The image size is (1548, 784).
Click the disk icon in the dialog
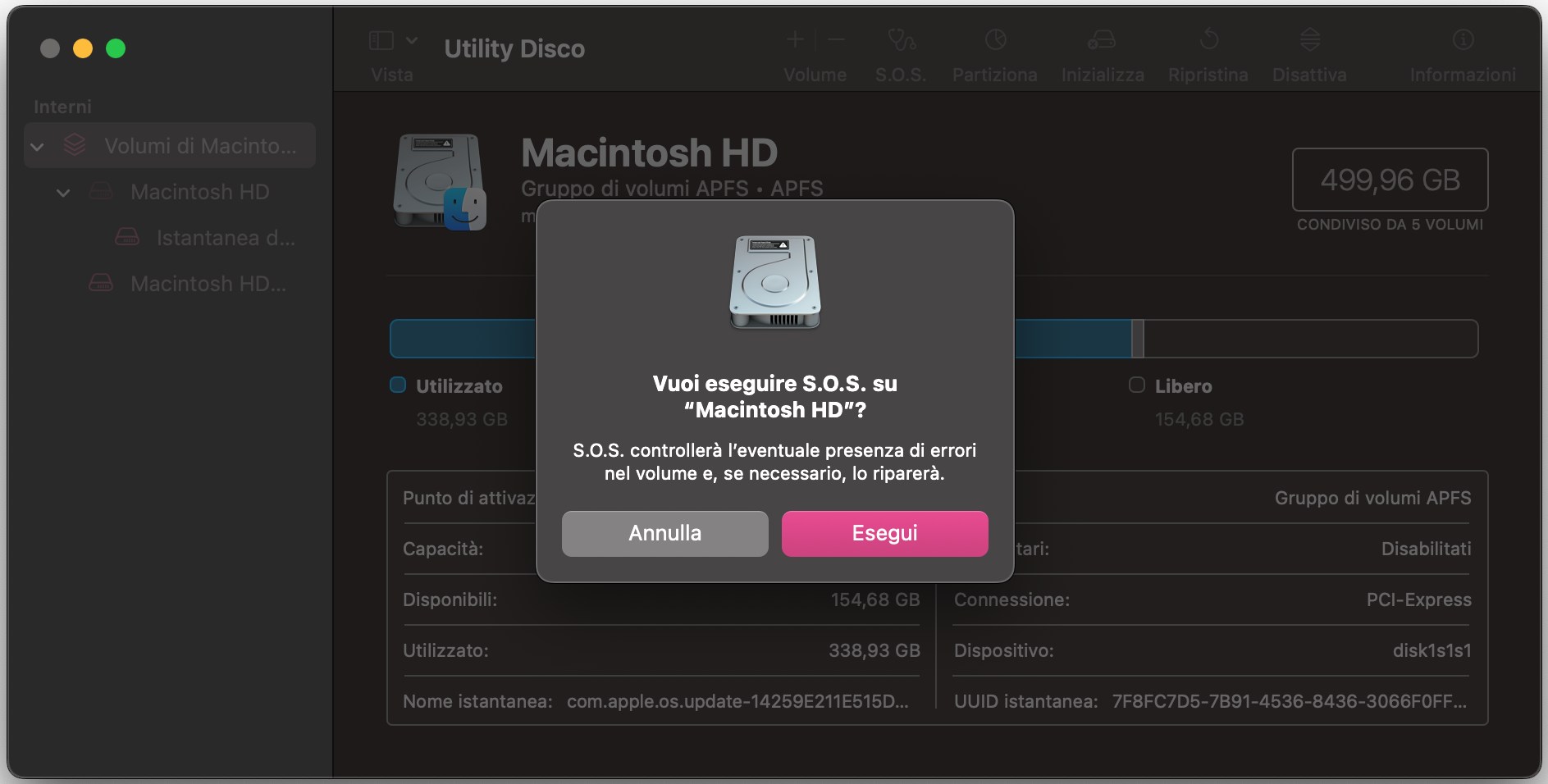click(x=774, y=282)
